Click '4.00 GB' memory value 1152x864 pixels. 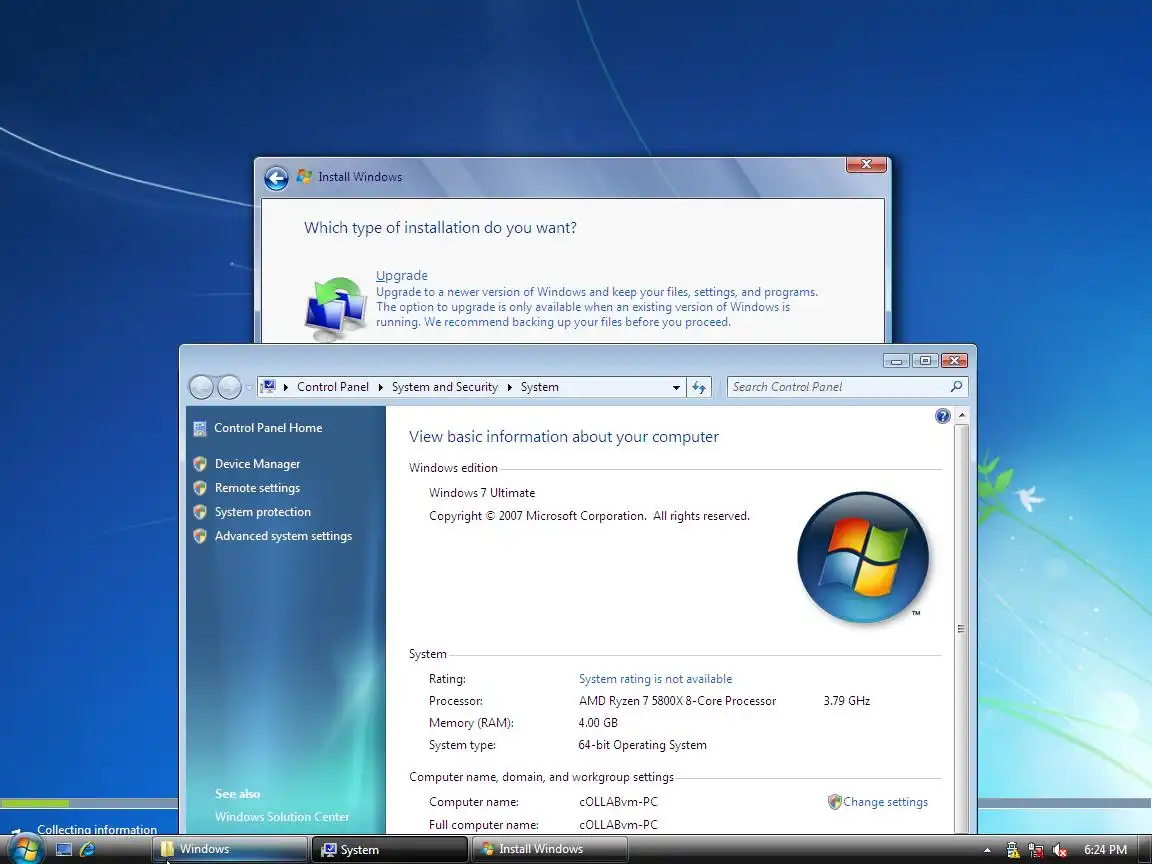click(x=598, y=723)
